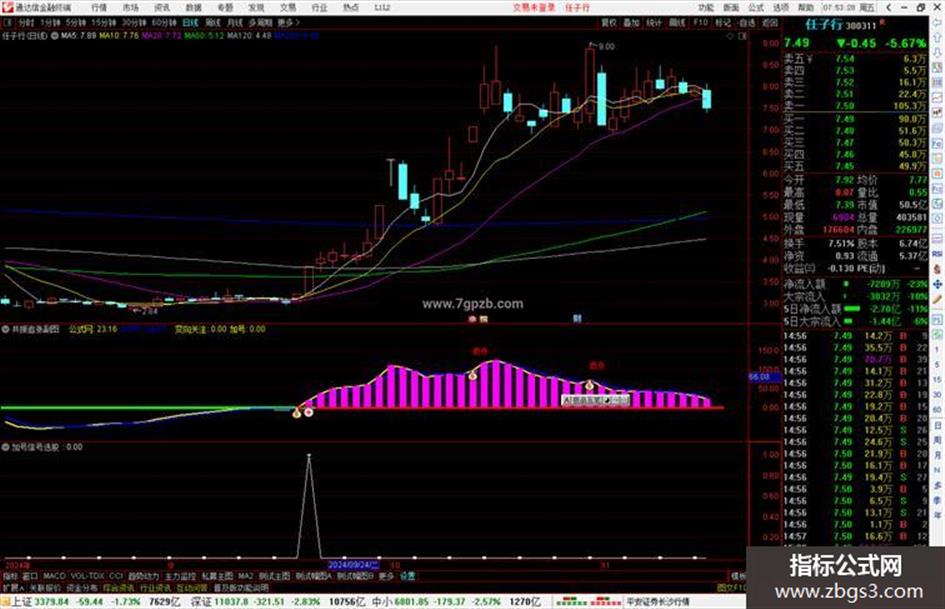Click the pencil draw icon in right sidebar
This screenshot has height=609, width=945.
938,299
